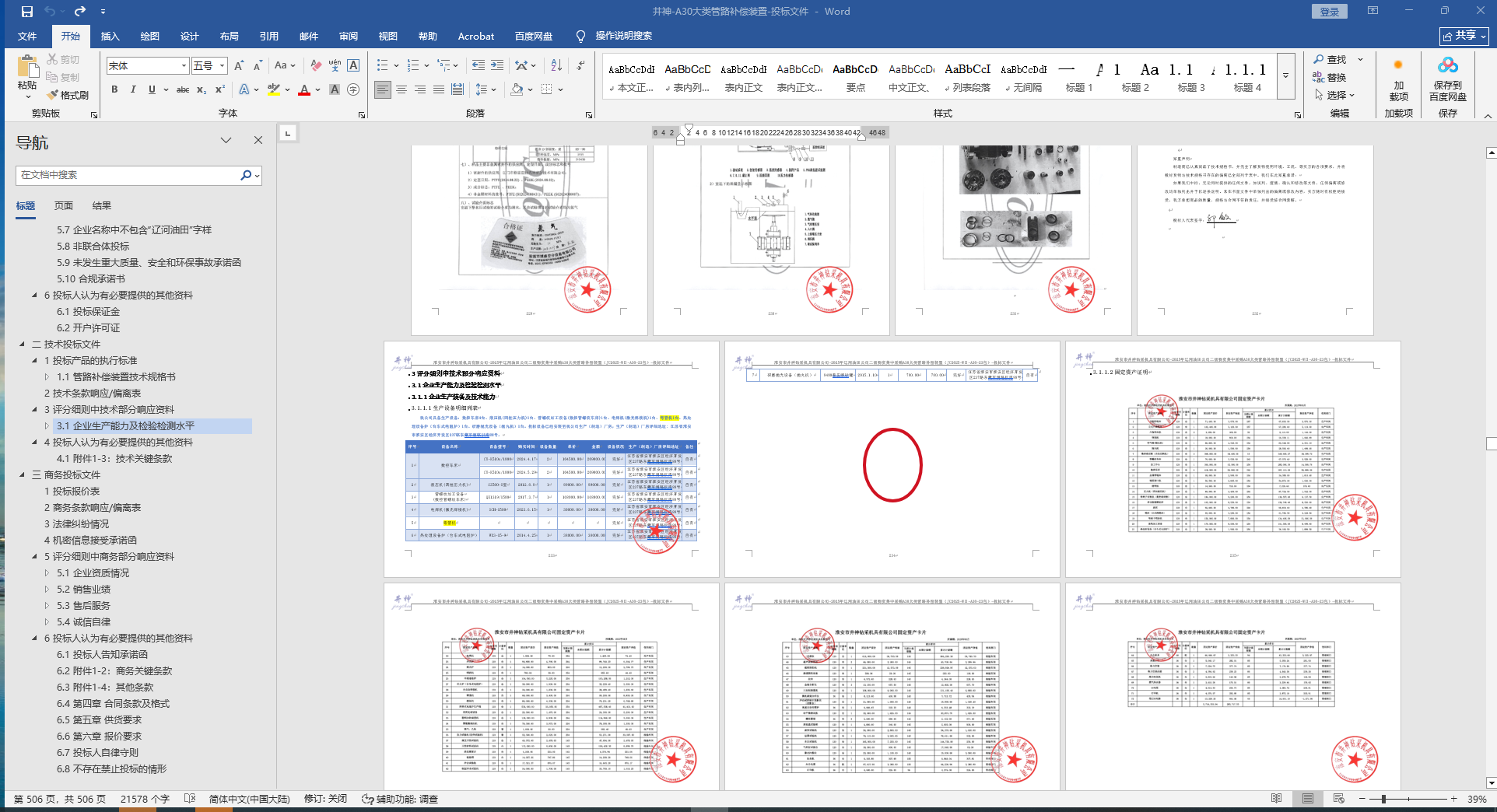Click the Replace (替换) tool
This screenshot has width=1497, height=812.
[1330, 77]
